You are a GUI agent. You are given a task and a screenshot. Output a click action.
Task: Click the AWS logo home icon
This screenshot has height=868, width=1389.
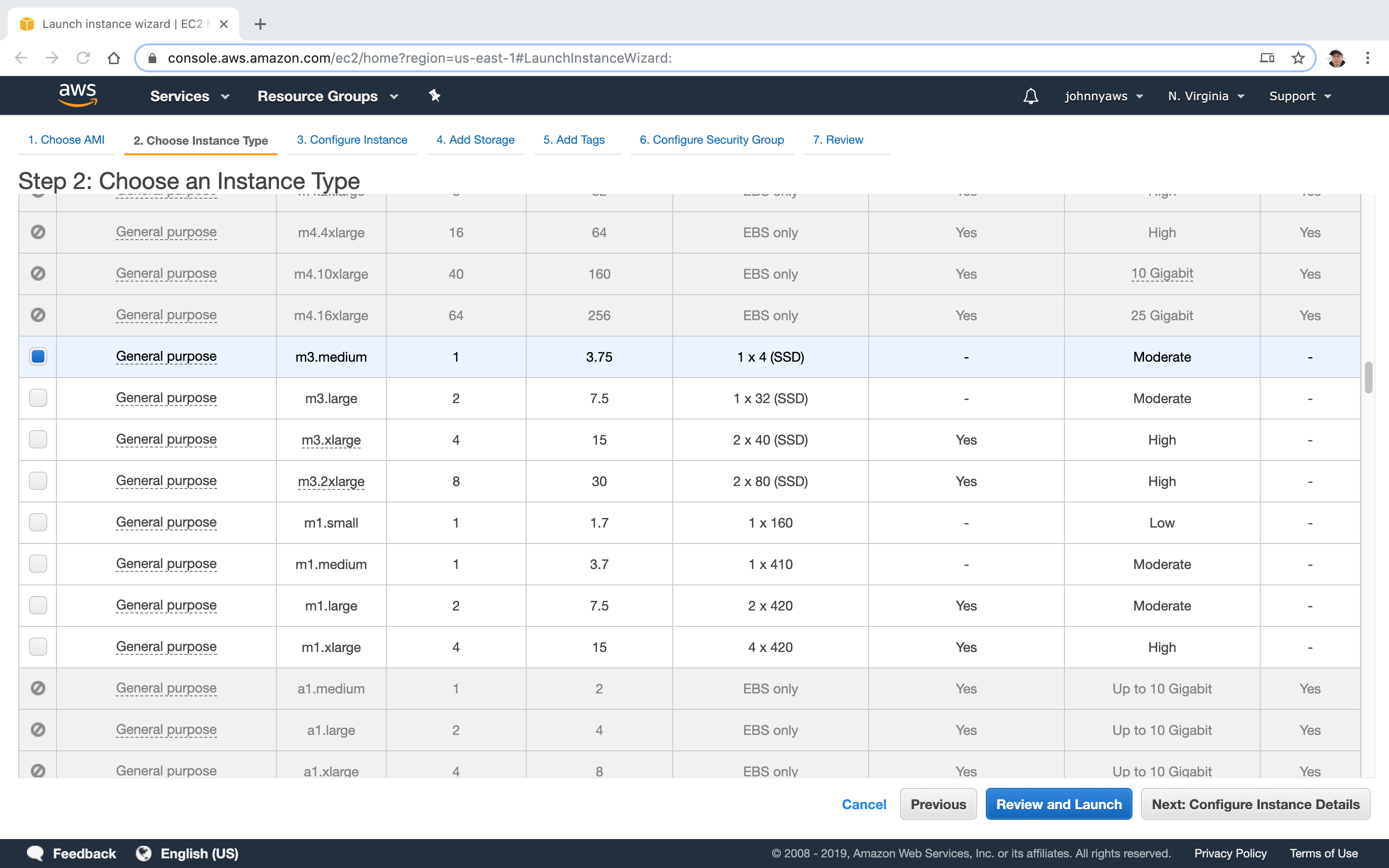pos(78,95)
